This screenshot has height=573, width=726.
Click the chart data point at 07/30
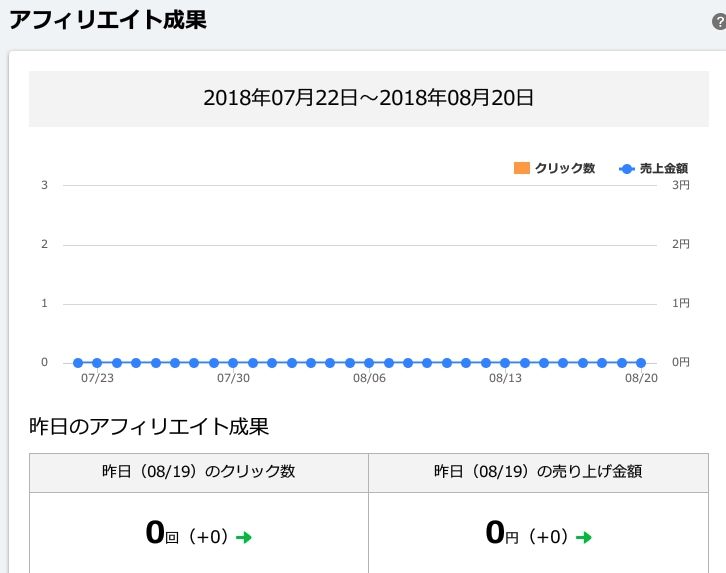(233, 363)
